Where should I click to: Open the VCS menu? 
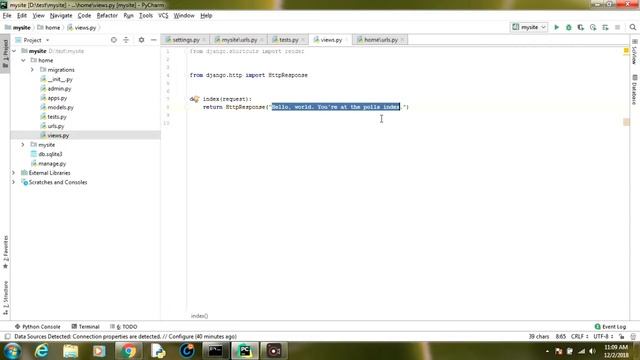[163, 16]
